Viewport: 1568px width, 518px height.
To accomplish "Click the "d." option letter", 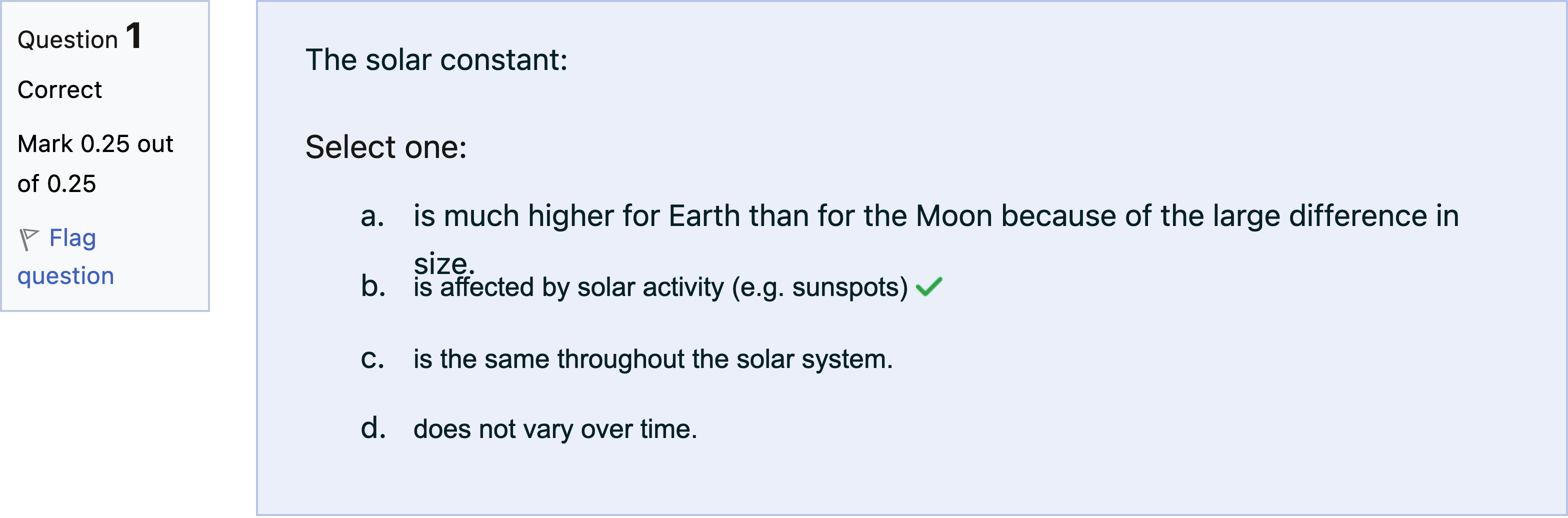I will [373, 428].
